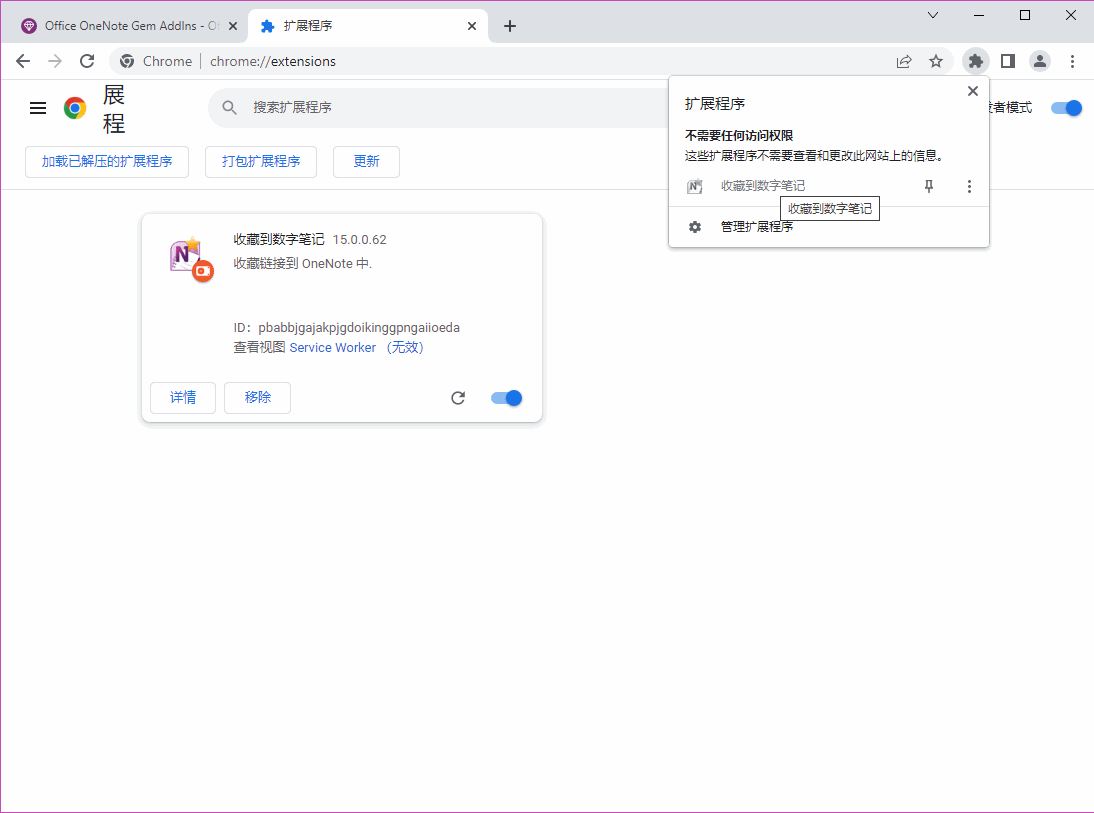1094x813 pixels.
Task: Maximize the Chrome window
Action: pos(1025,15)
